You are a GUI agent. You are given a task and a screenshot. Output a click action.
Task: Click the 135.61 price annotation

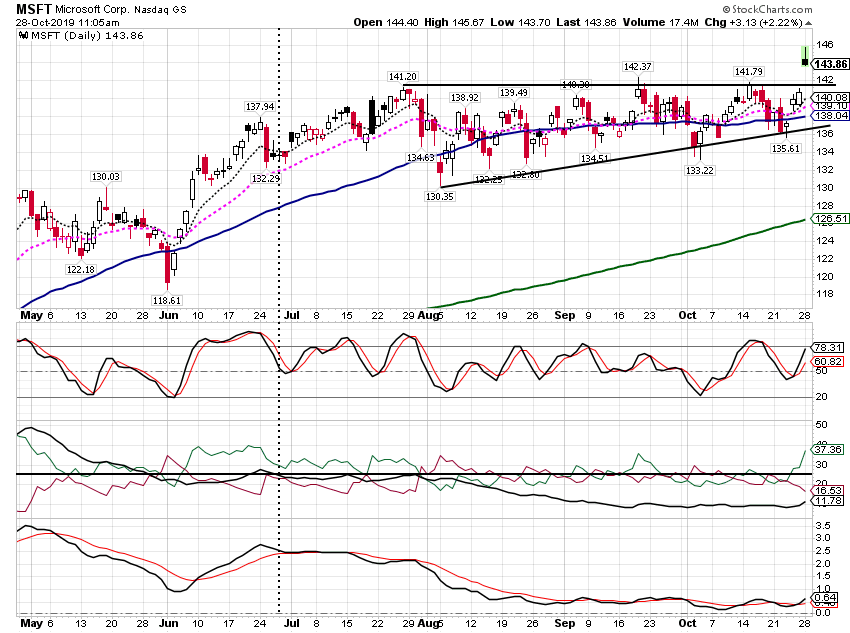click(x=786, y=148)
